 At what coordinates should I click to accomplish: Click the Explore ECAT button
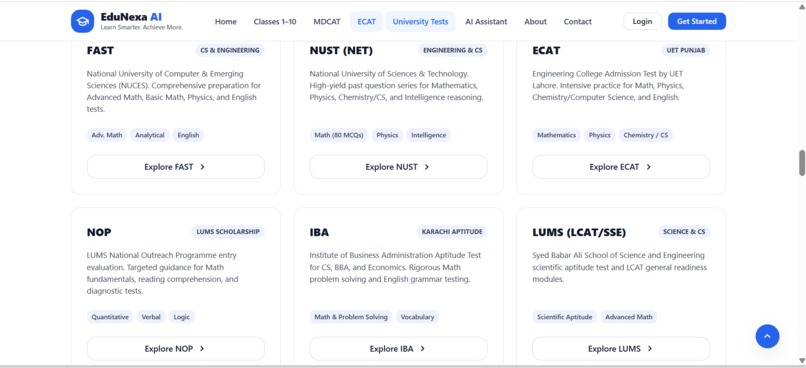[x=621, y=167]
